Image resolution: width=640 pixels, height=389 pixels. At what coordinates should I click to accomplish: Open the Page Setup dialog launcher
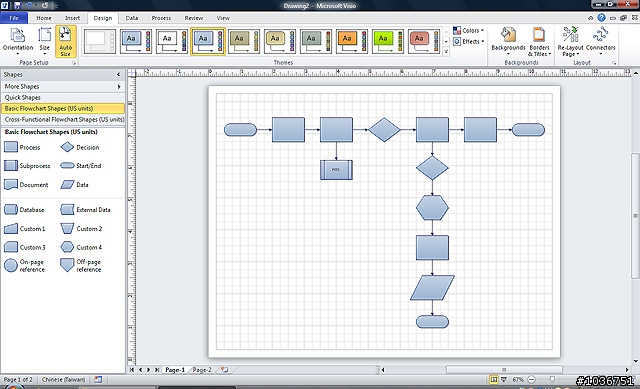(x=74, y=63)
